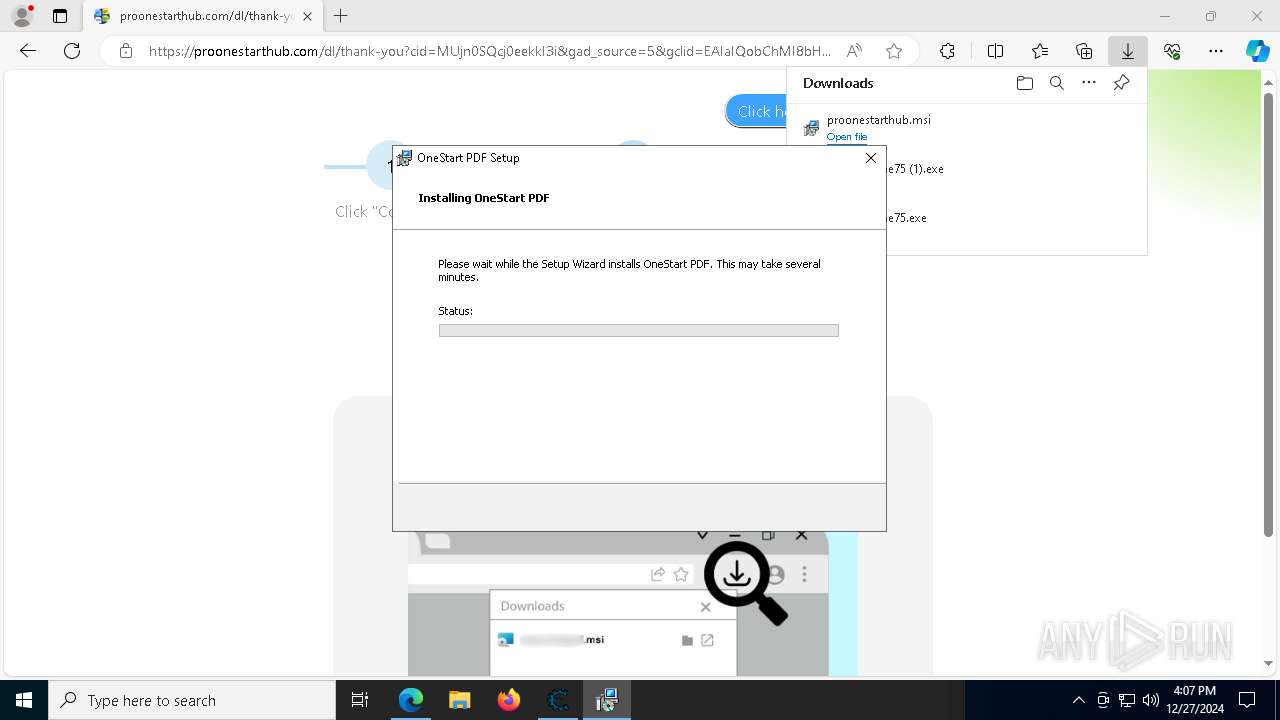View site information lock icon

point(126,51)
